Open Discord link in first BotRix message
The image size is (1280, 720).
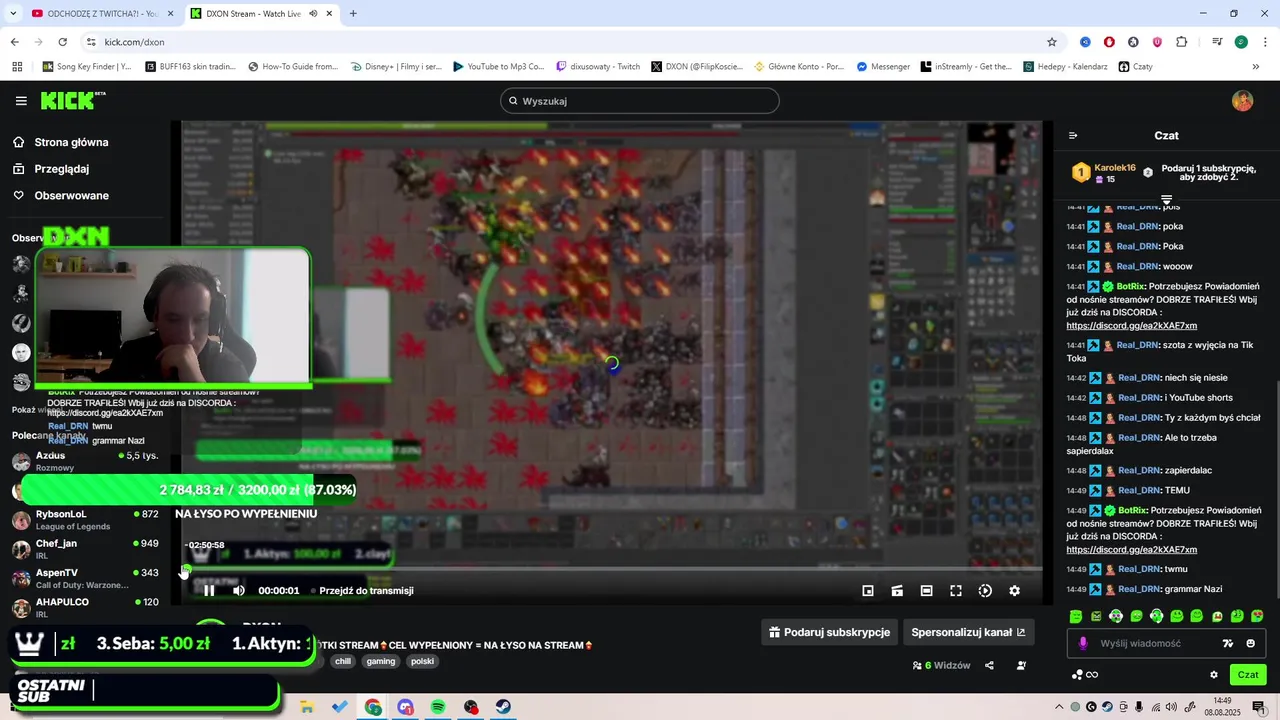click(1131, 326)
